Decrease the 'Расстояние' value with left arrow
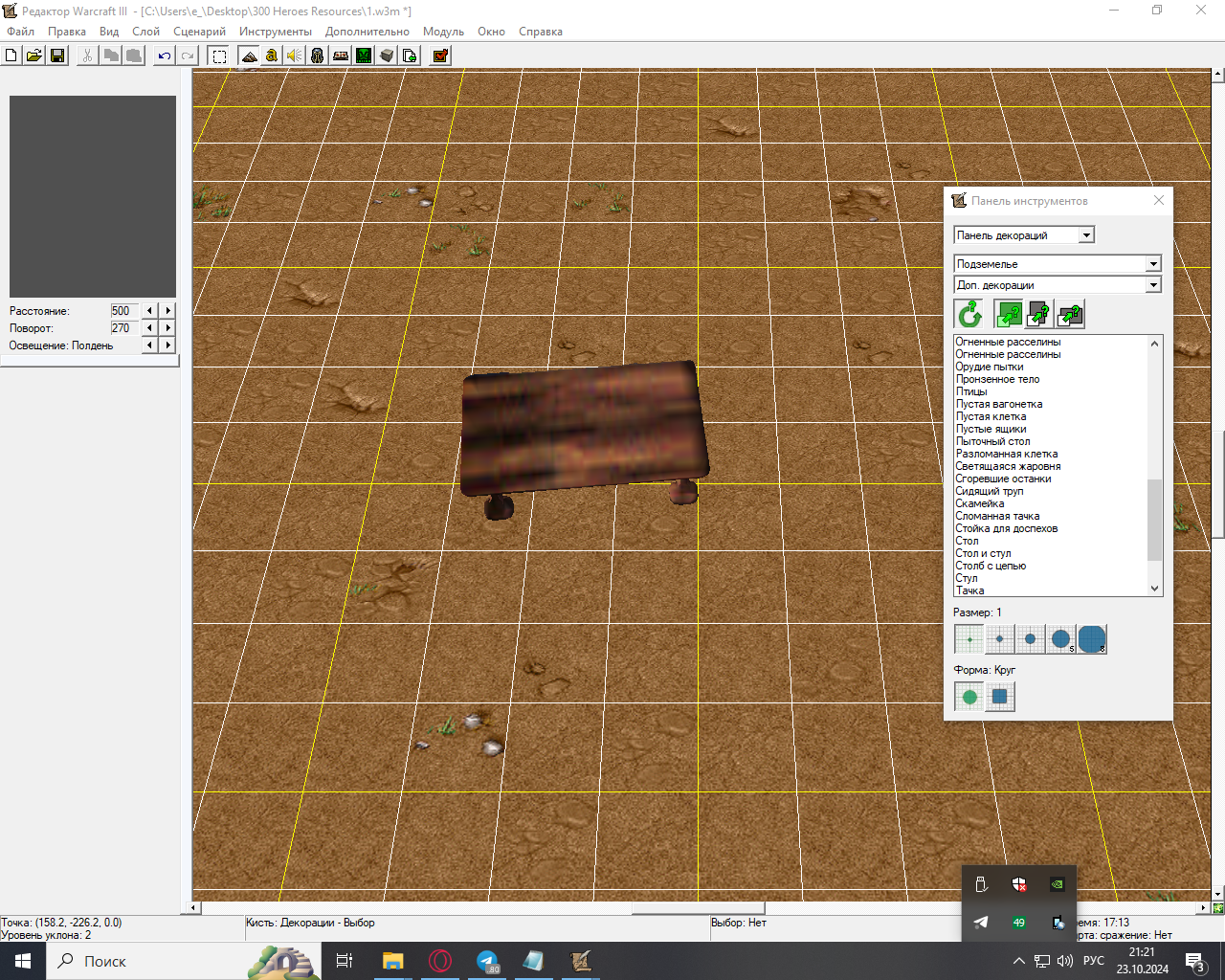Screen dimensions: 1225x980 [149, 311]
